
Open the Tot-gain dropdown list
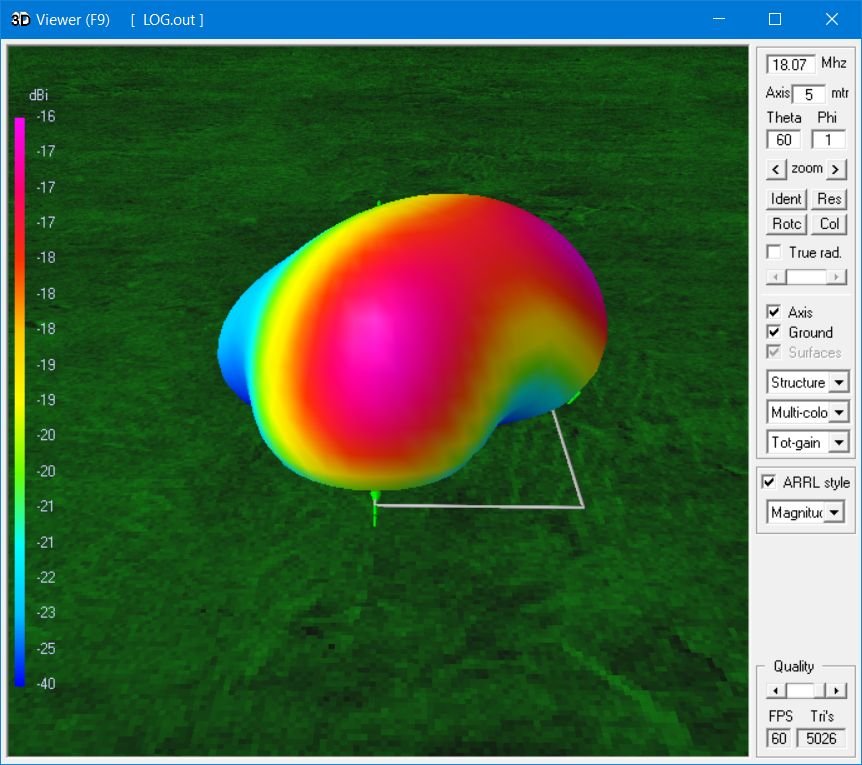838,442
